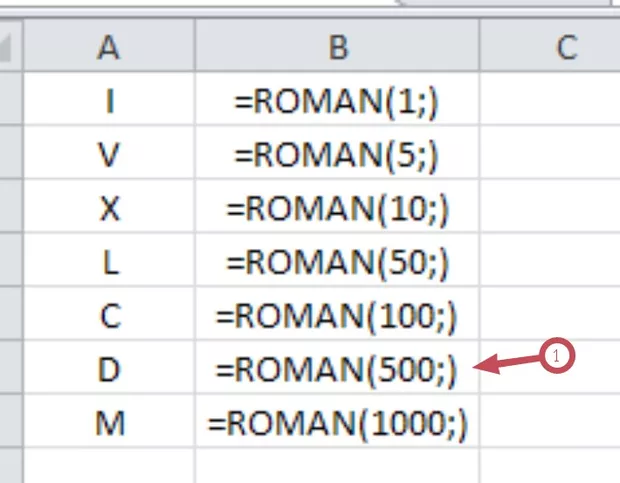Viewport: 620px width, 483px height.
Task: Click the =ROMAN(500;) formula cell
Action: pos(337,369)
